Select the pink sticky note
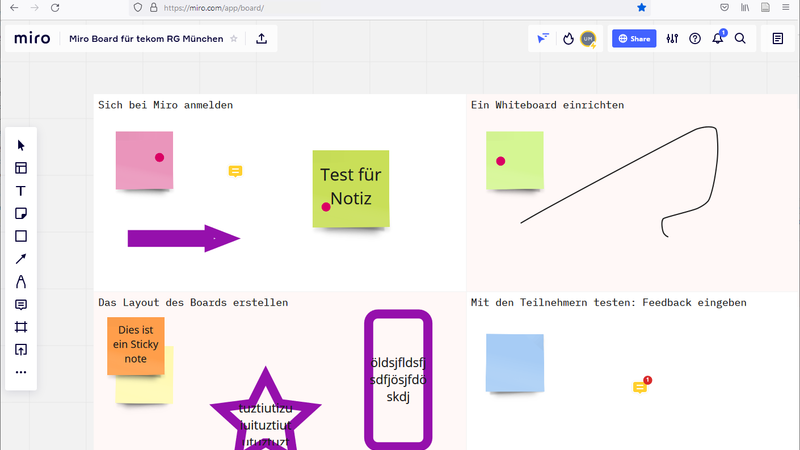The width and height of the screenshot is (800, 450). [144, 160]
